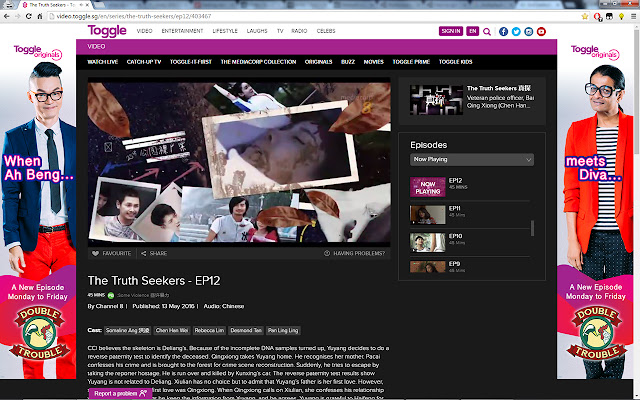Click Report a problem button

[x=120, y=393]
